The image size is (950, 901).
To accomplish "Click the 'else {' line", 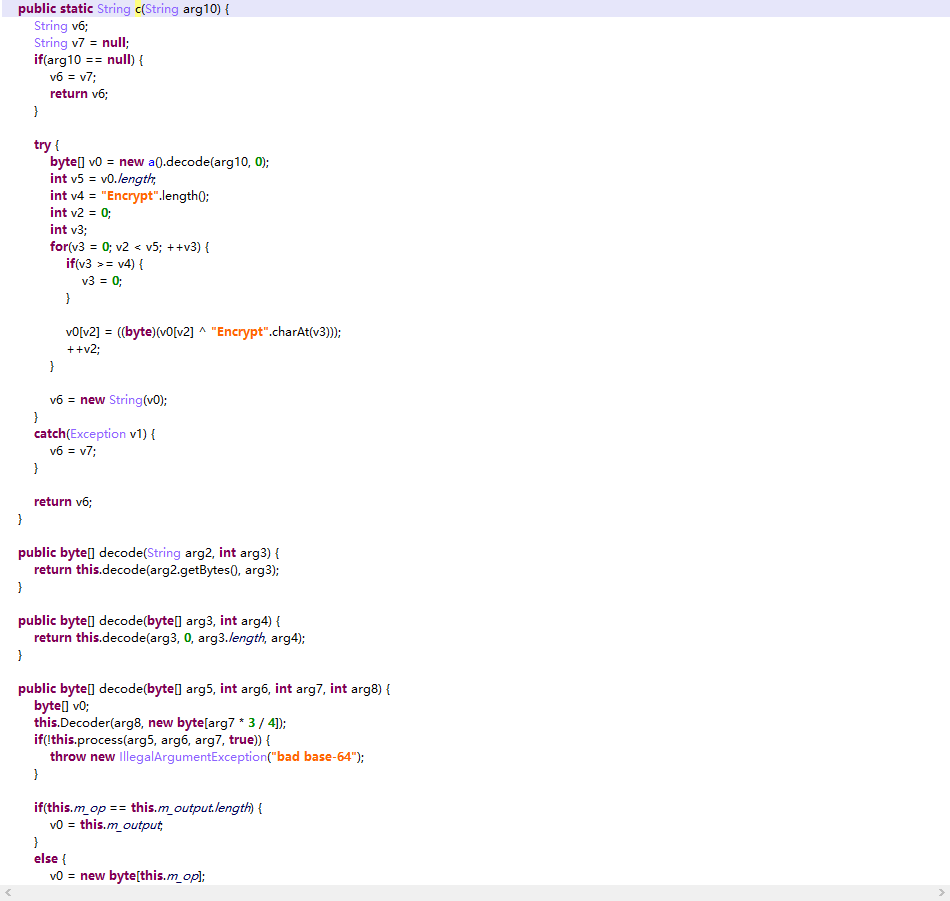I will click(50, 859).
